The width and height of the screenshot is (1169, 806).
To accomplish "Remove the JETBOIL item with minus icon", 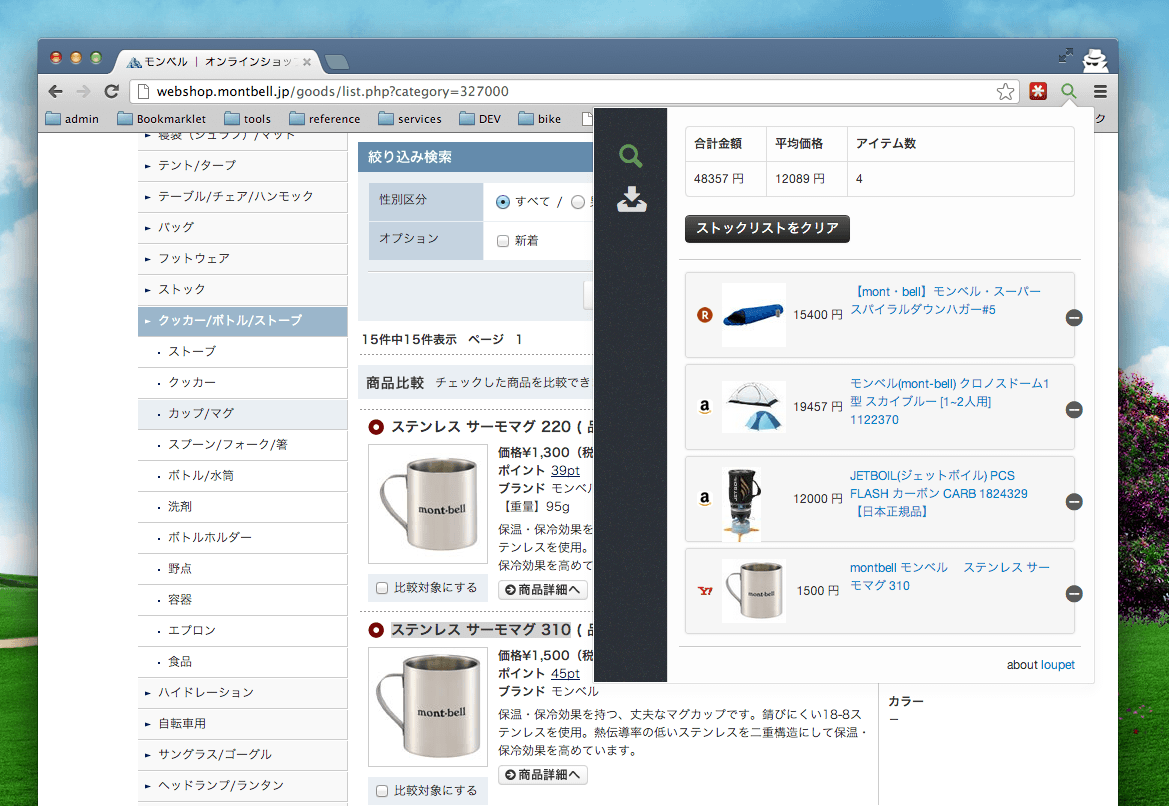I will coord(1074,502).
